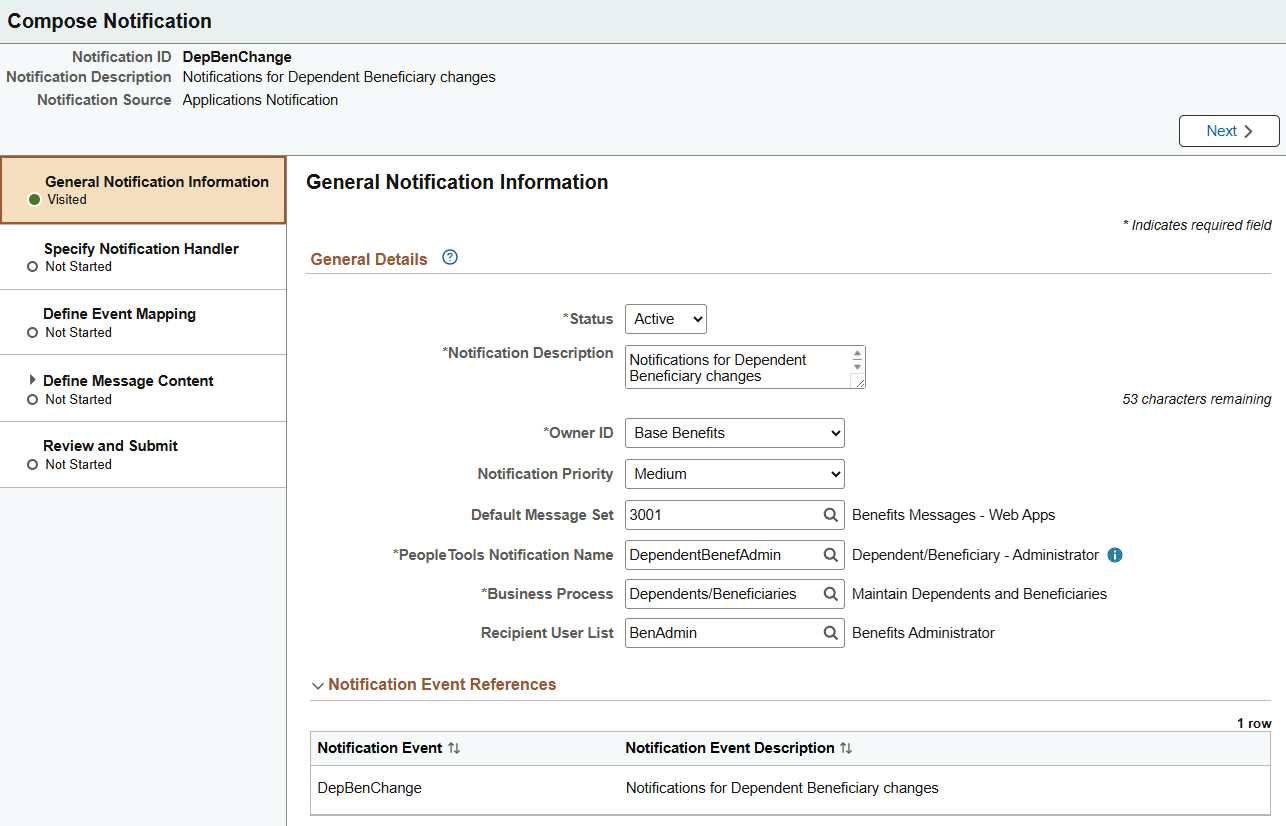
Task: Open the Status dropdown
Action: [665, 318]
